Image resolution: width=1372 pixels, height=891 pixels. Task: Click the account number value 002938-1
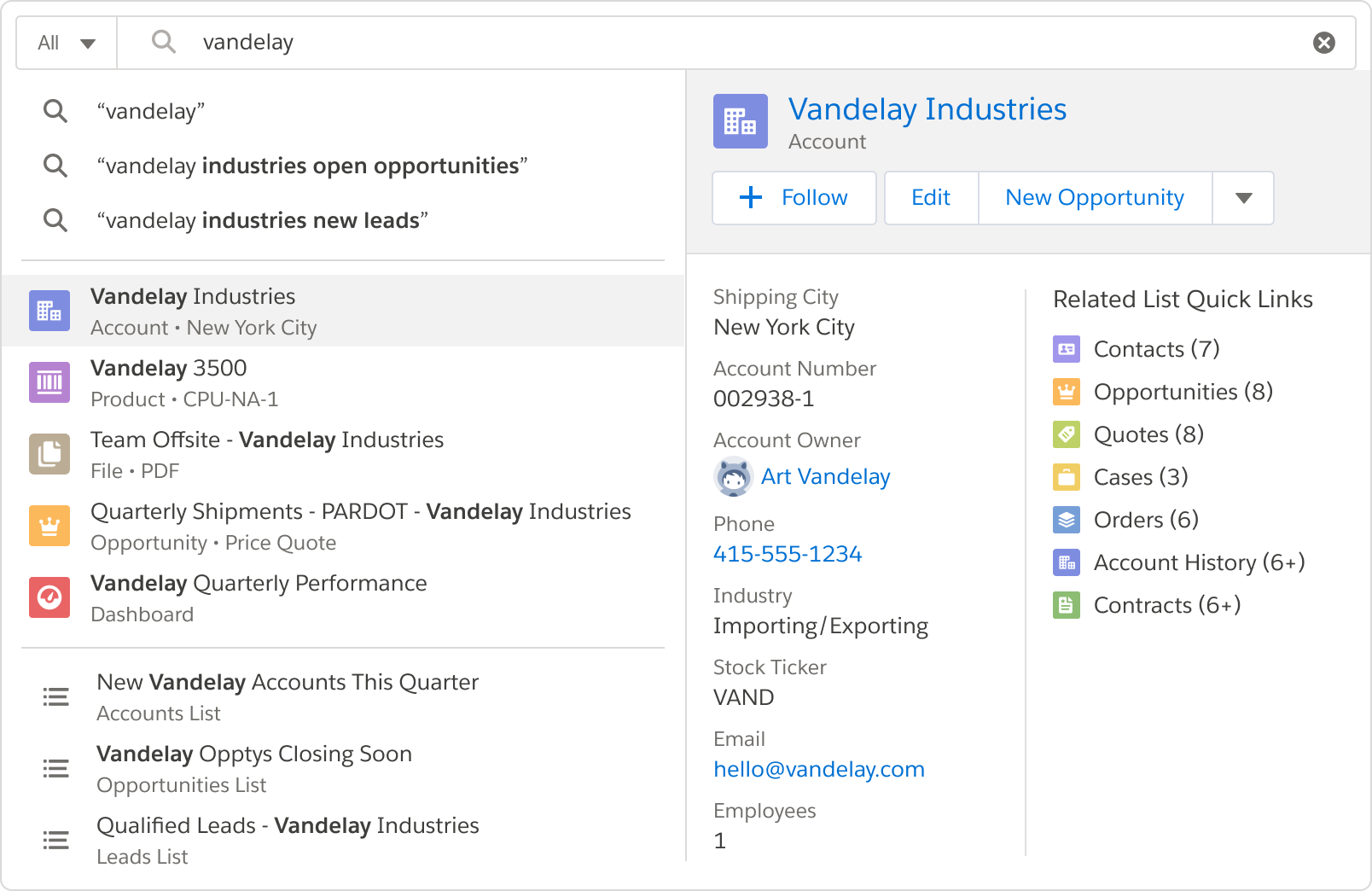click(x=764, y=399)
